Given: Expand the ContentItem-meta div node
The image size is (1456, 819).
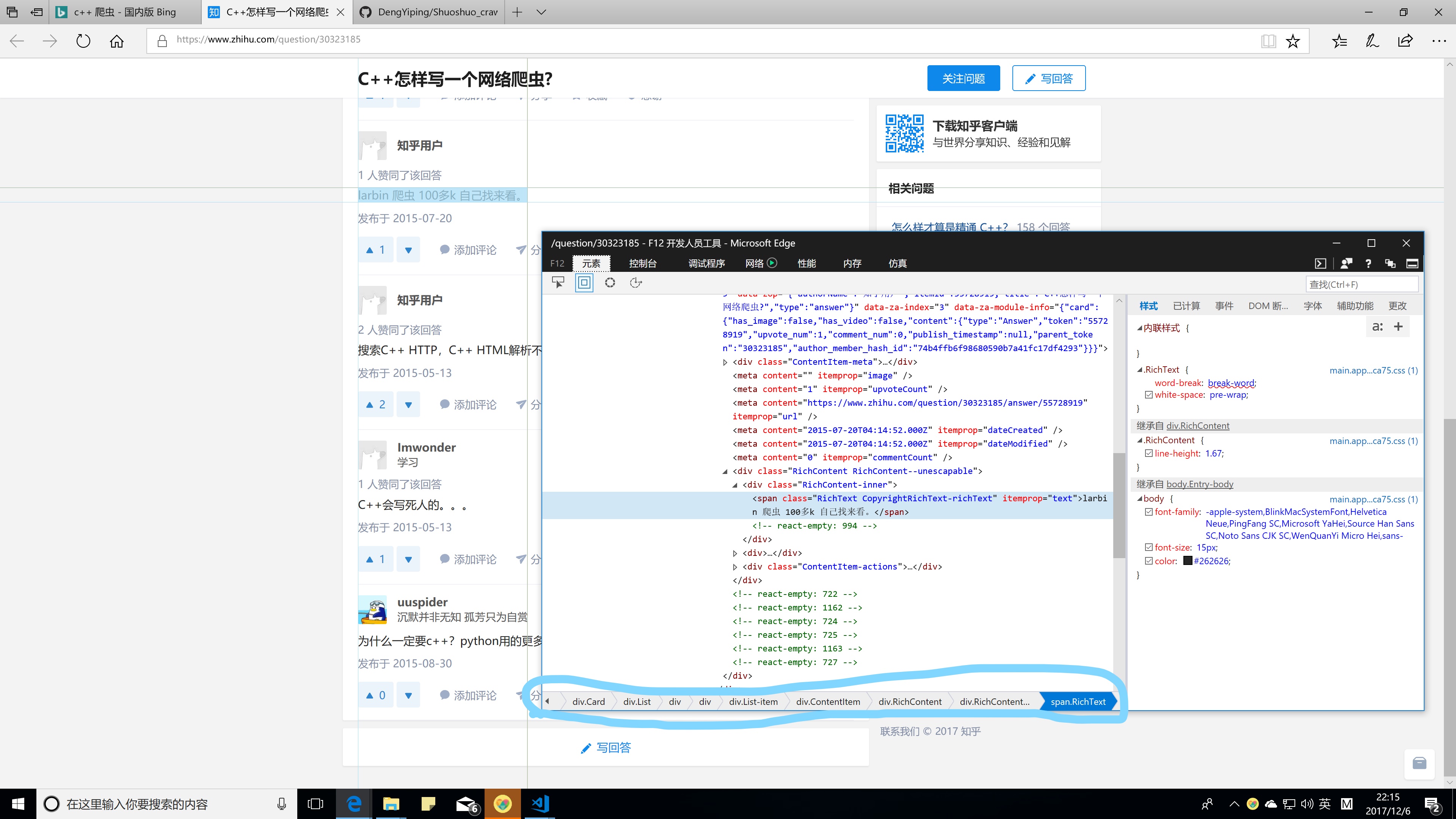Looking at the screenshot, I should pos(725,362).
